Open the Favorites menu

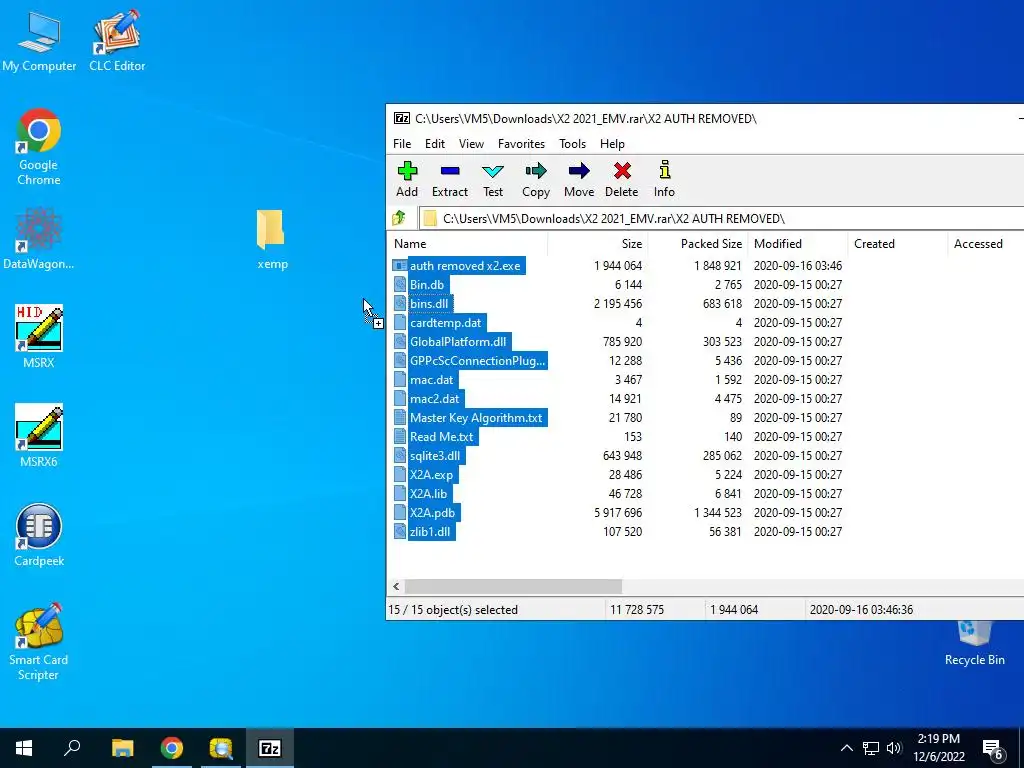coord(521,144)
